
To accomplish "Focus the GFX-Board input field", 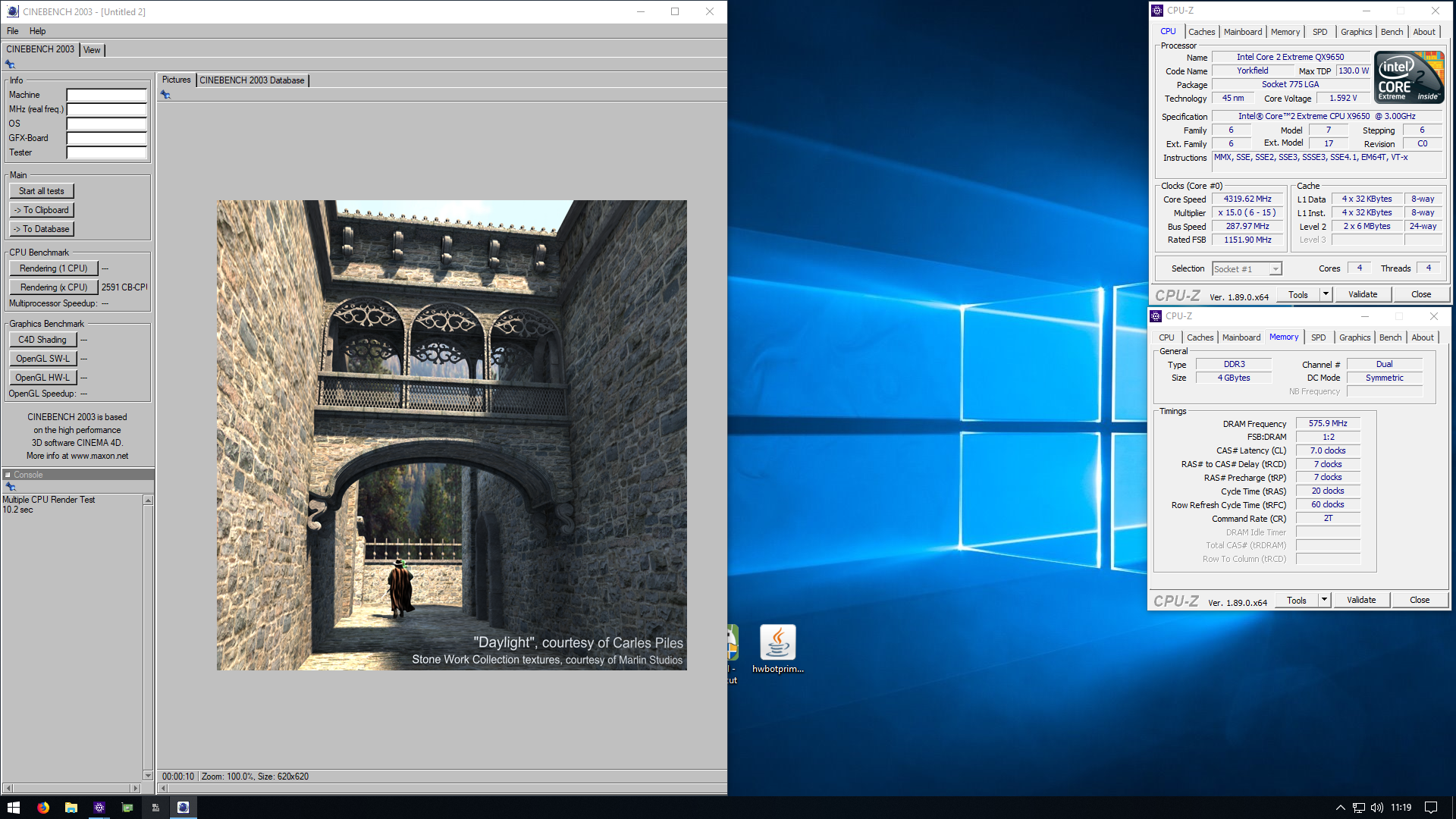I will (106, 139).
